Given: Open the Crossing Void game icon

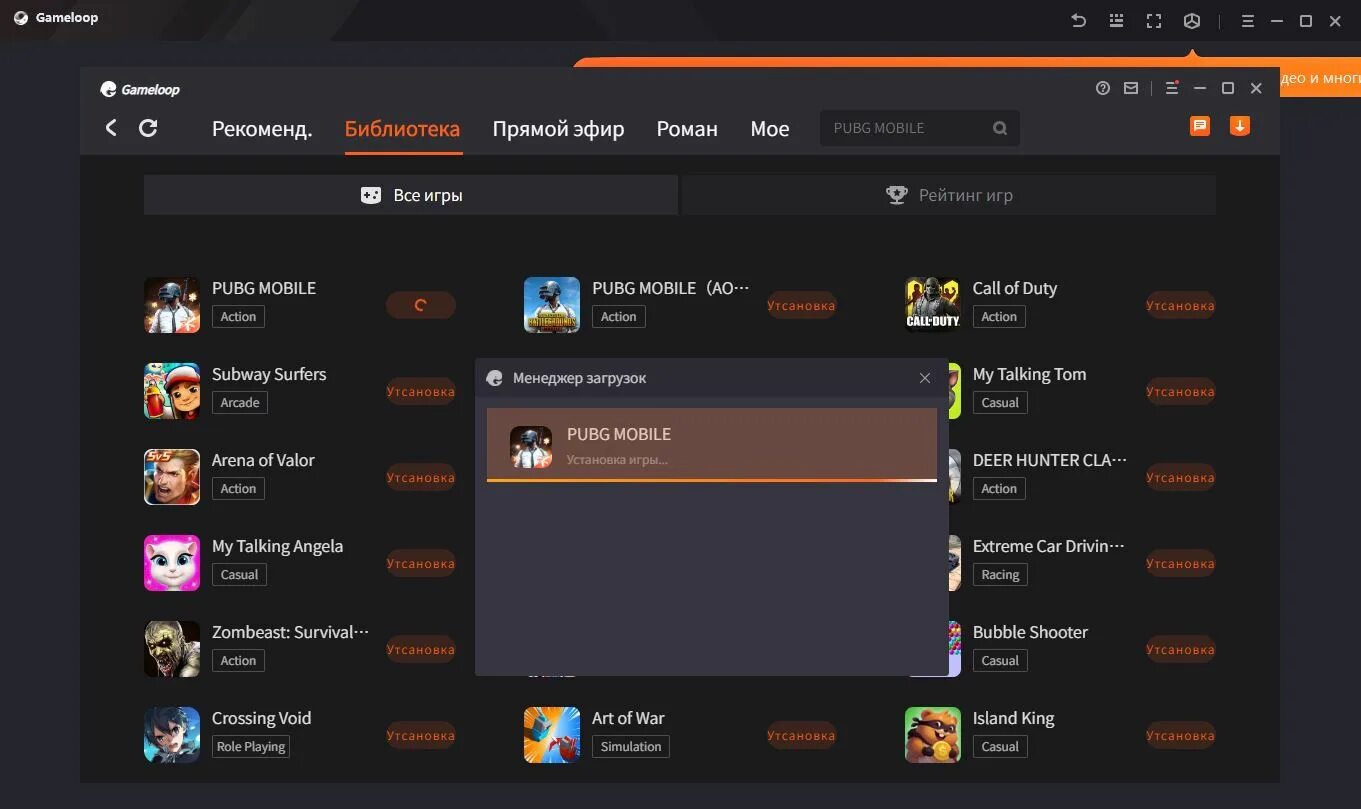Looking at the screenshot, I should pos(172,735).
